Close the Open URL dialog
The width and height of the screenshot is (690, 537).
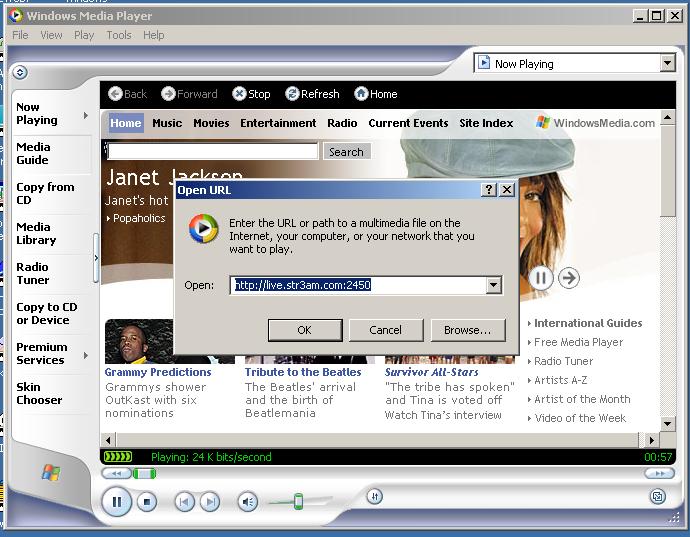click(x=507, y=190)
